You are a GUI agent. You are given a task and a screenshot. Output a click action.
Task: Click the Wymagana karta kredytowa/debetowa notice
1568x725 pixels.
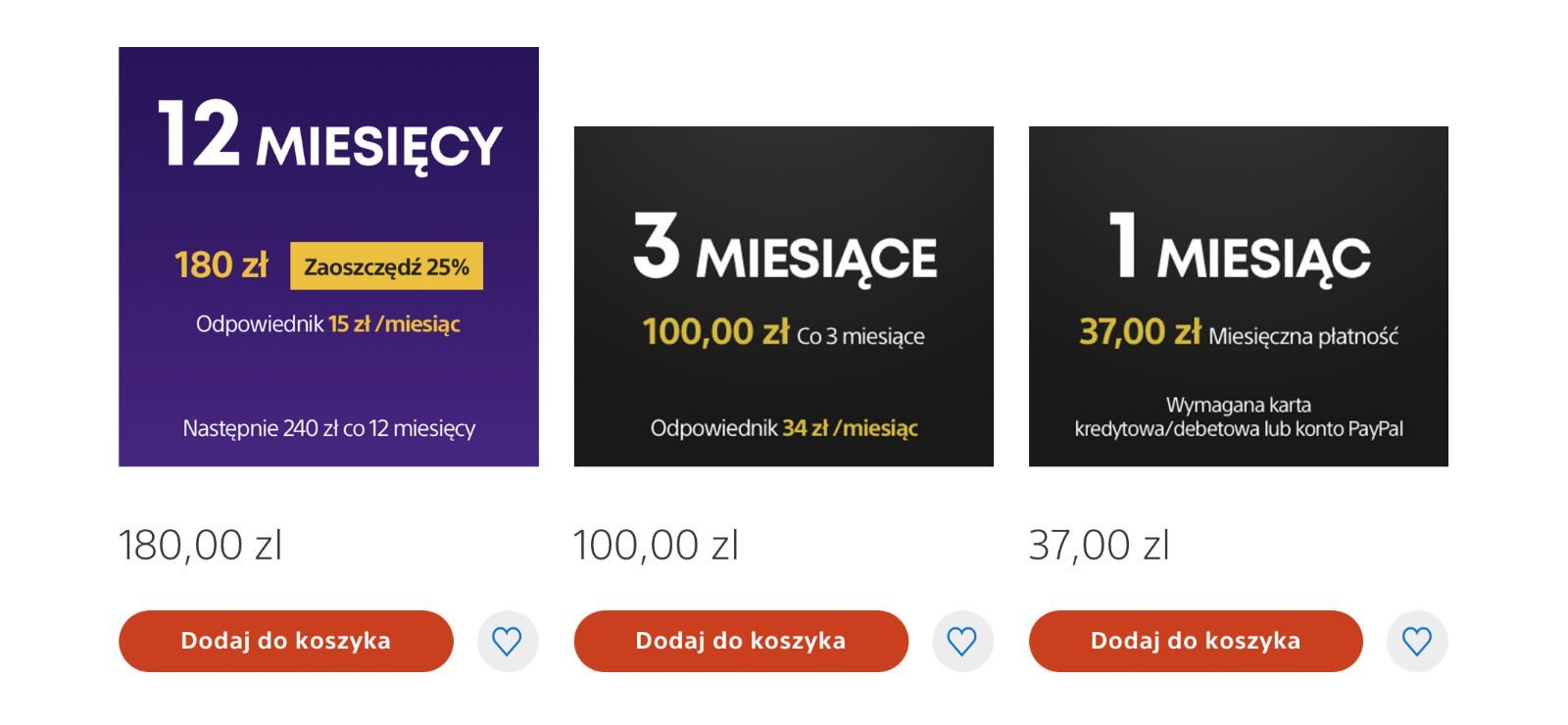click(1239, 416)
